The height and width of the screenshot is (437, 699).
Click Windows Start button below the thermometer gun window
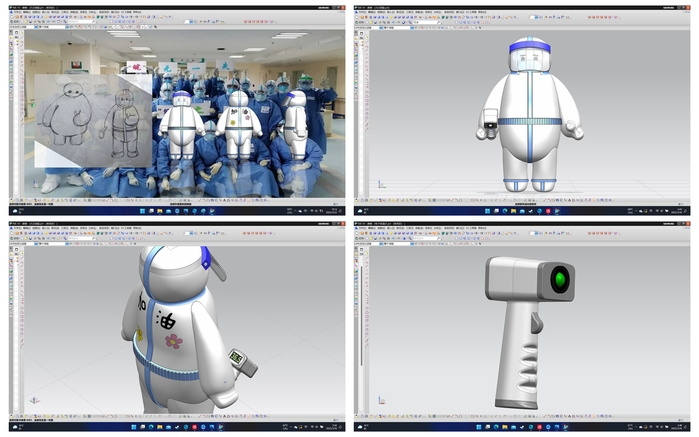click(483, 428)
